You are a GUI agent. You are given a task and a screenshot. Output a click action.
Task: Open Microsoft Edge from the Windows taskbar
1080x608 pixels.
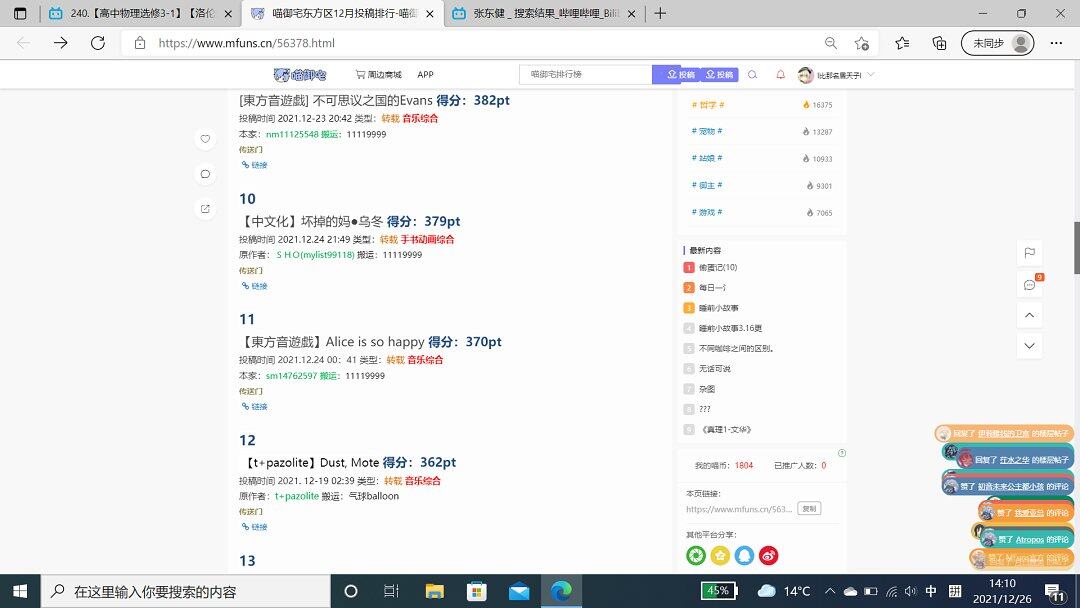562,591
